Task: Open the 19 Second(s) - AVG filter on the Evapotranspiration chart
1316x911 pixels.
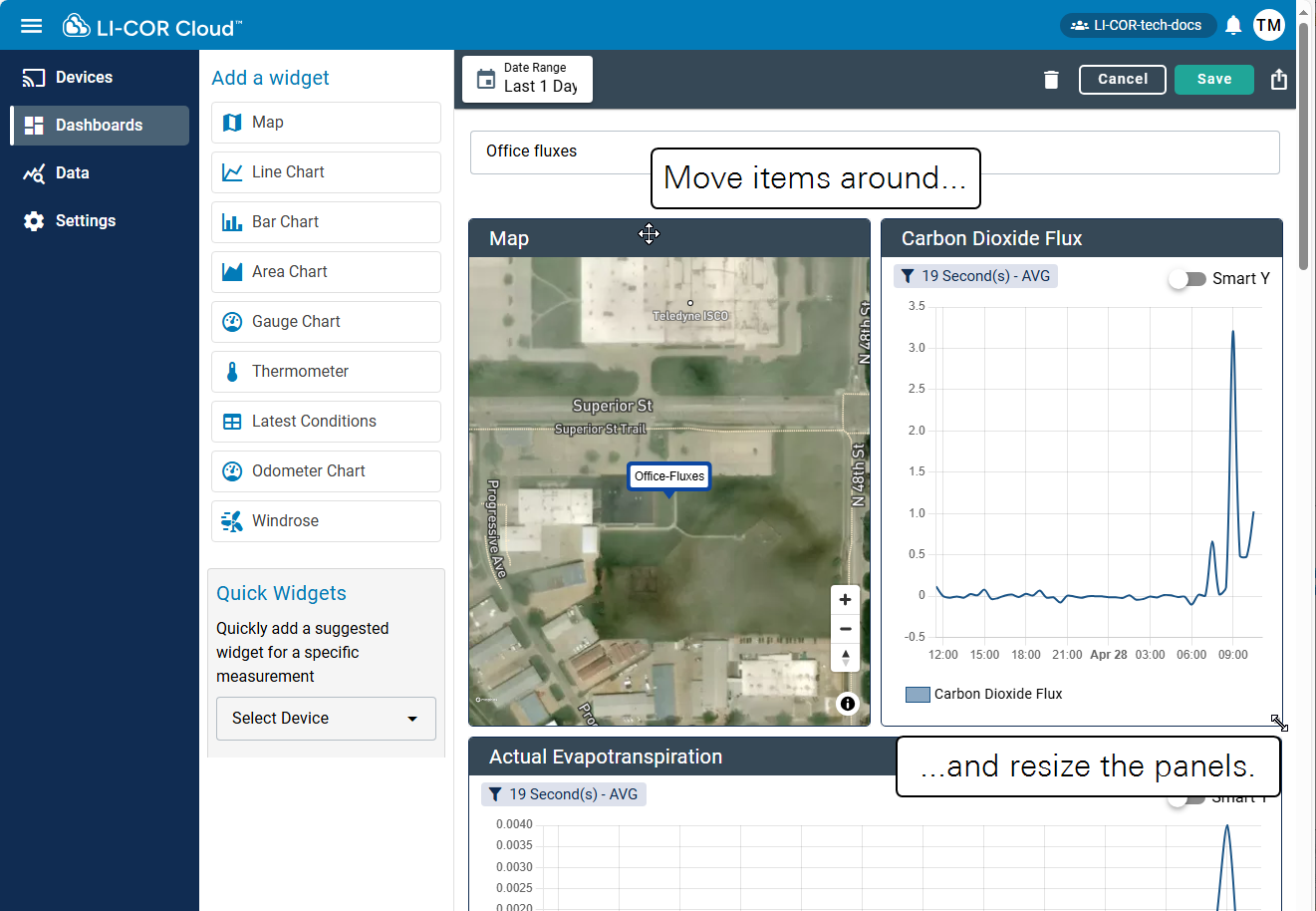Action: 564,794
